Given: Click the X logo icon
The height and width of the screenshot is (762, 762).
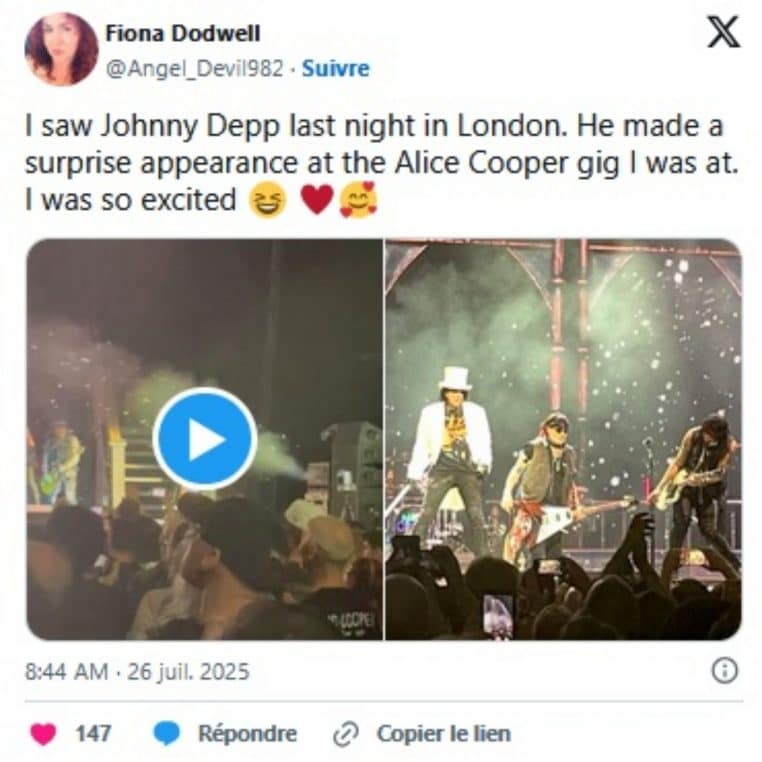Looking at the screenshot, I should [723, 33].
